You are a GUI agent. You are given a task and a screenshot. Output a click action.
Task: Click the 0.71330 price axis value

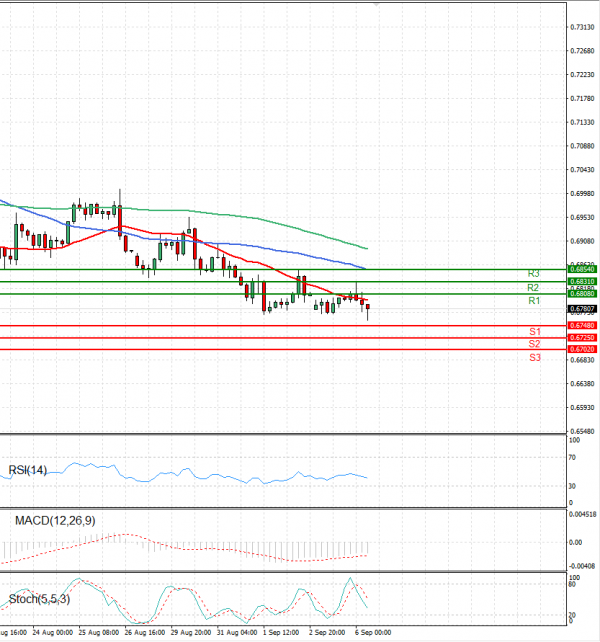coord(582,122)
